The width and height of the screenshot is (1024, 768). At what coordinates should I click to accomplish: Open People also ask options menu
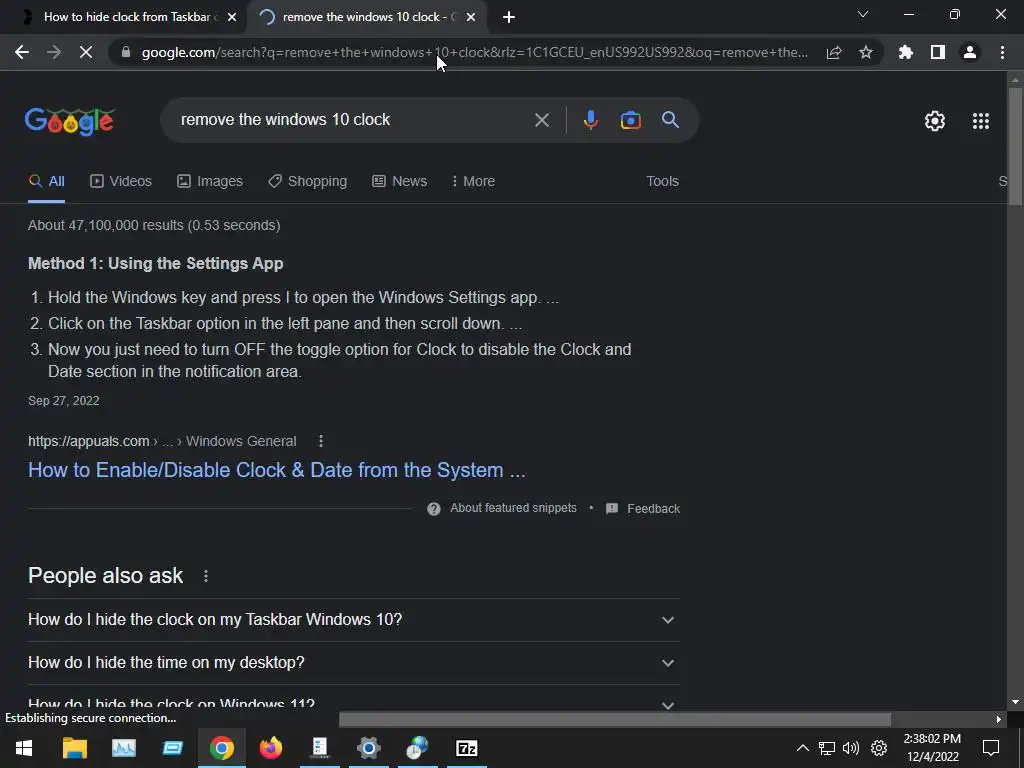click(x=206, y=576)
